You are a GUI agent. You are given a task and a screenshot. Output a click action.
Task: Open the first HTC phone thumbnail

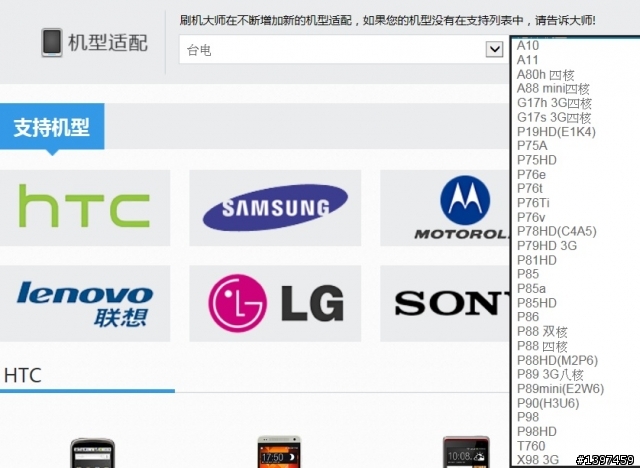pos(93,452)
